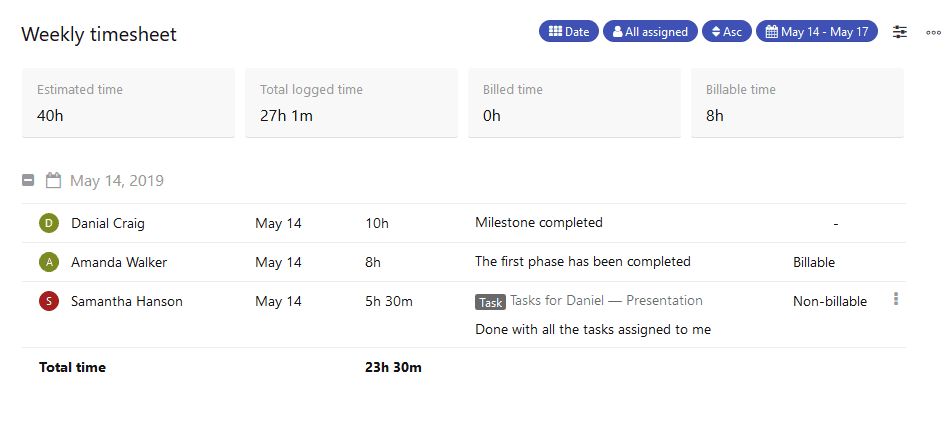Click Amanda Walker's avatar icon
Viewport: 949px width, 432px height.
tap(49, 262)
